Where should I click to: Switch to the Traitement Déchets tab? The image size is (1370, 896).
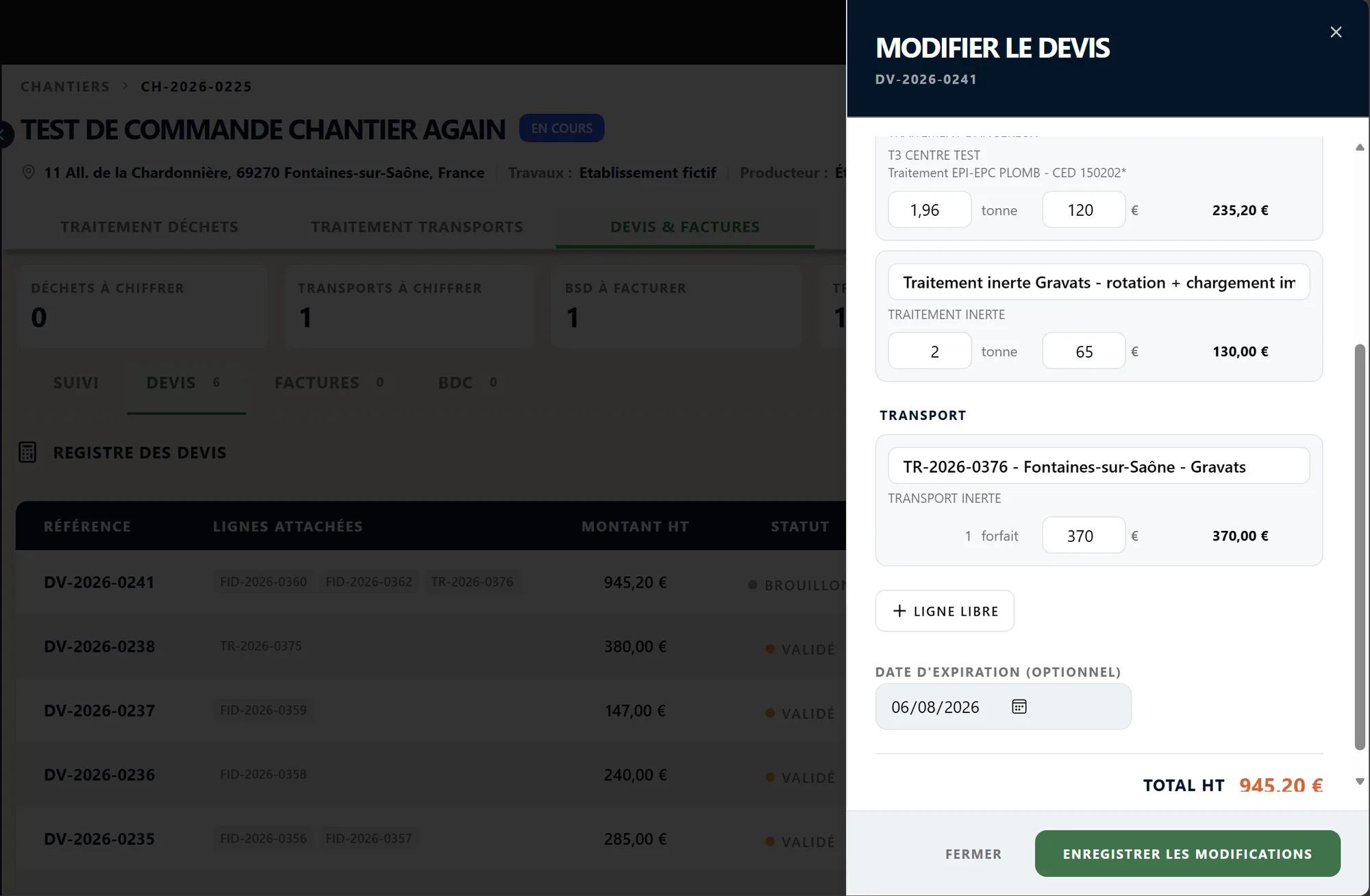(x=149, y=227)
